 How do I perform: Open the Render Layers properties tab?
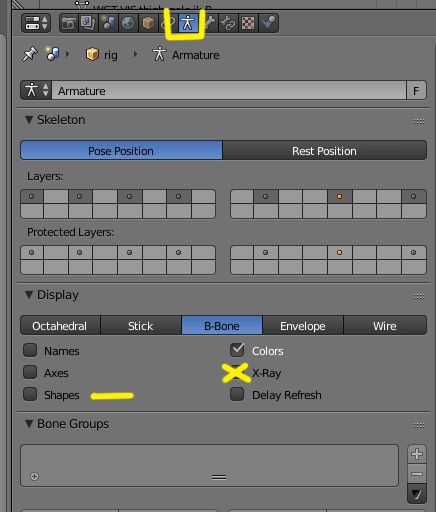88,23
